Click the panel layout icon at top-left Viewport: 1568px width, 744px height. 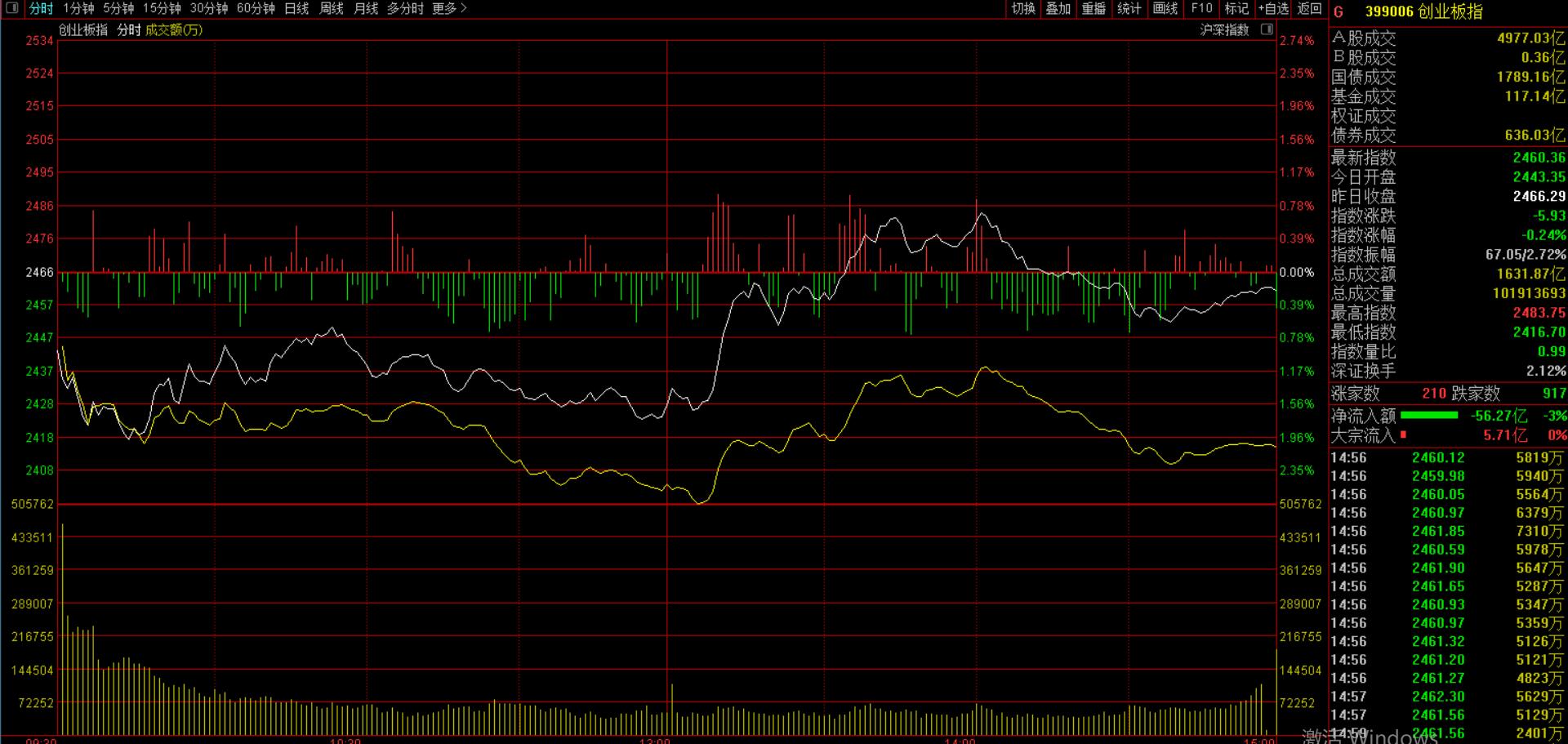[11, 8]
